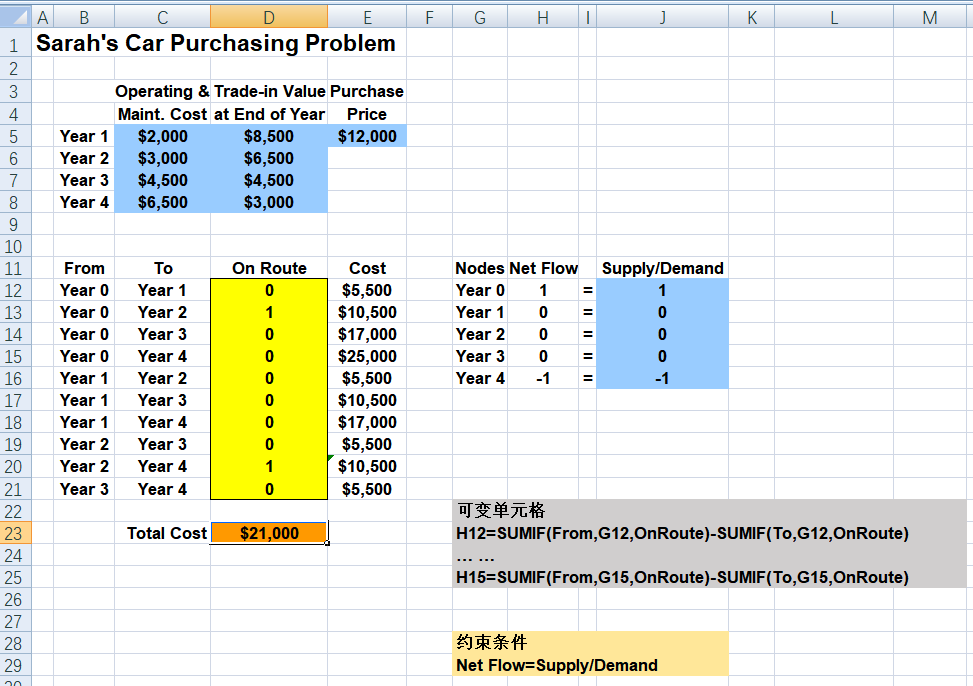Select Year 2 node label in Nodes column
The image size is (973, 686).
point(480,335)
